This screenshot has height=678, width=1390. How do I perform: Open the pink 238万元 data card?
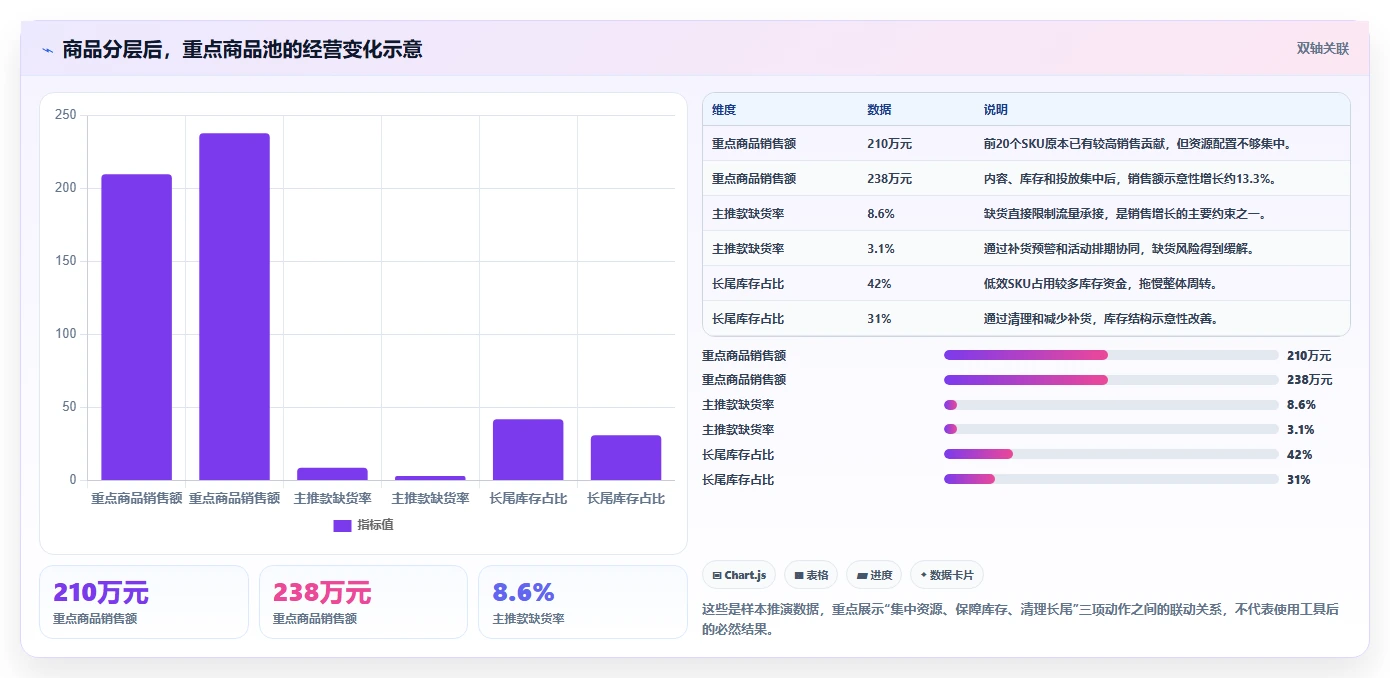tap(363, 602)
